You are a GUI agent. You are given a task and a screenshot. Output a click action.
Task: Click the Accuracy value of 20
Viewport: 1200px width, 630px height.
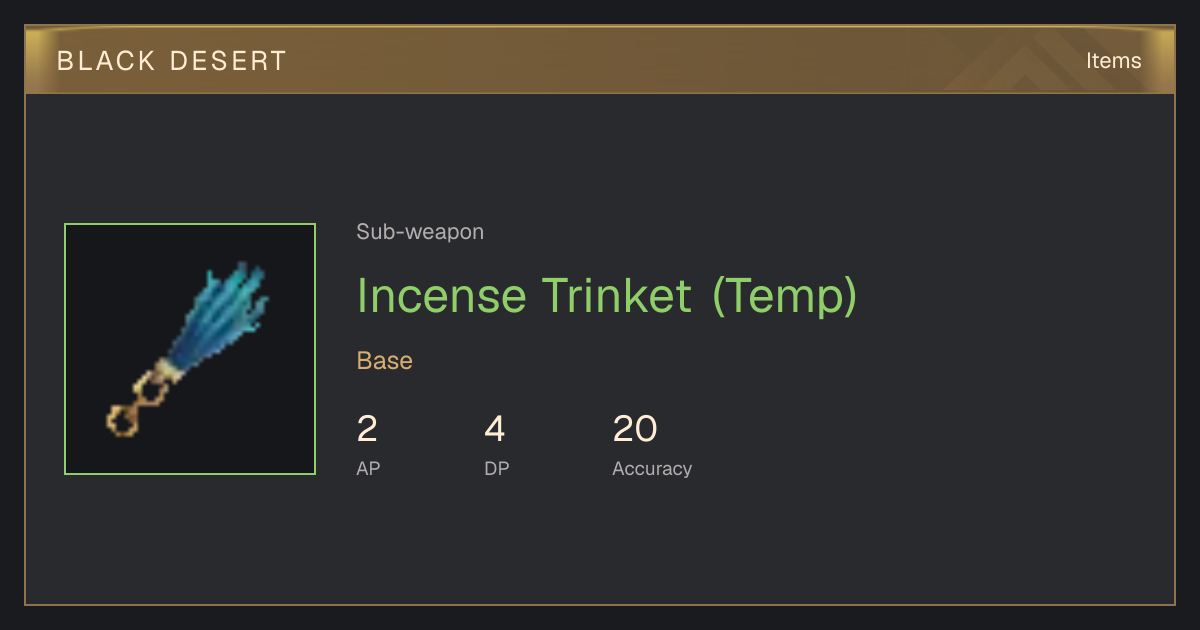tap(634, 429)
